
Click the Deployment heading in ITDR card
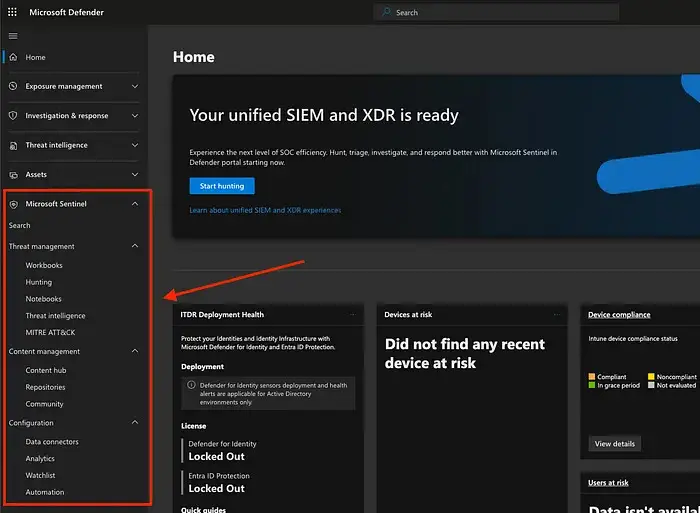202,367
